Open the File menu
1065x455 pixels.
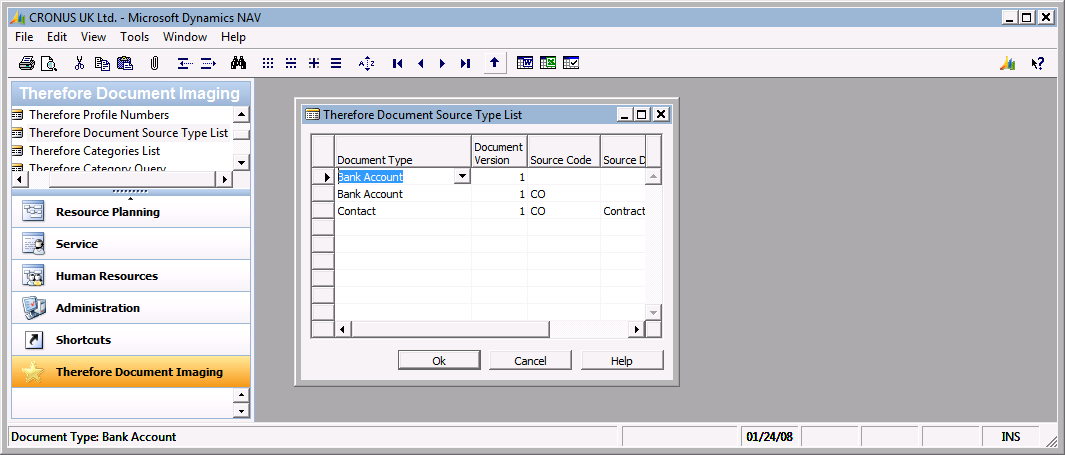24,37
